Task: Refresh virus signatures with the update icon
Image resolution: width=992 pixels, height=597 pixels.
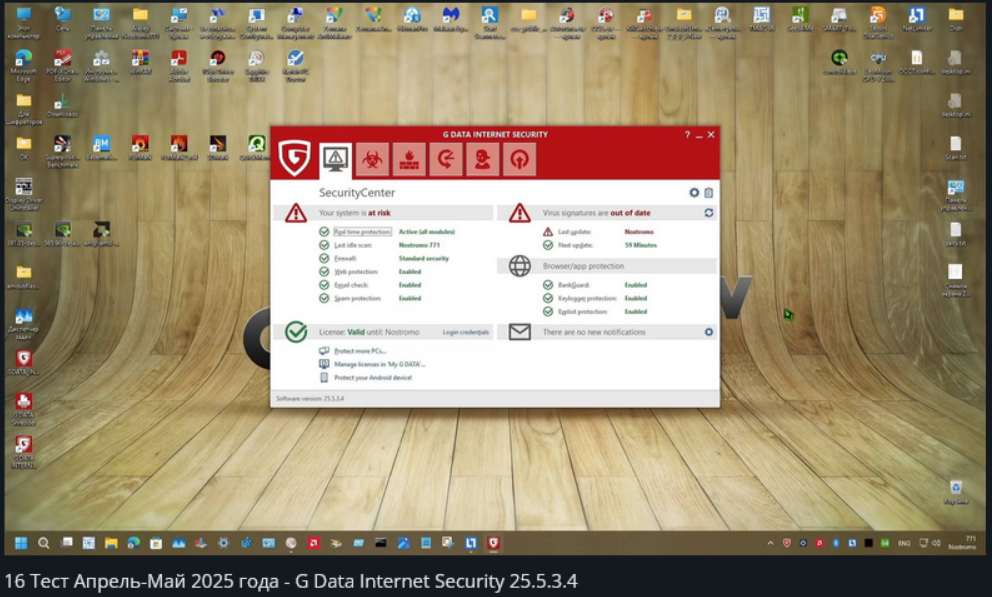Action: point(709,213)
